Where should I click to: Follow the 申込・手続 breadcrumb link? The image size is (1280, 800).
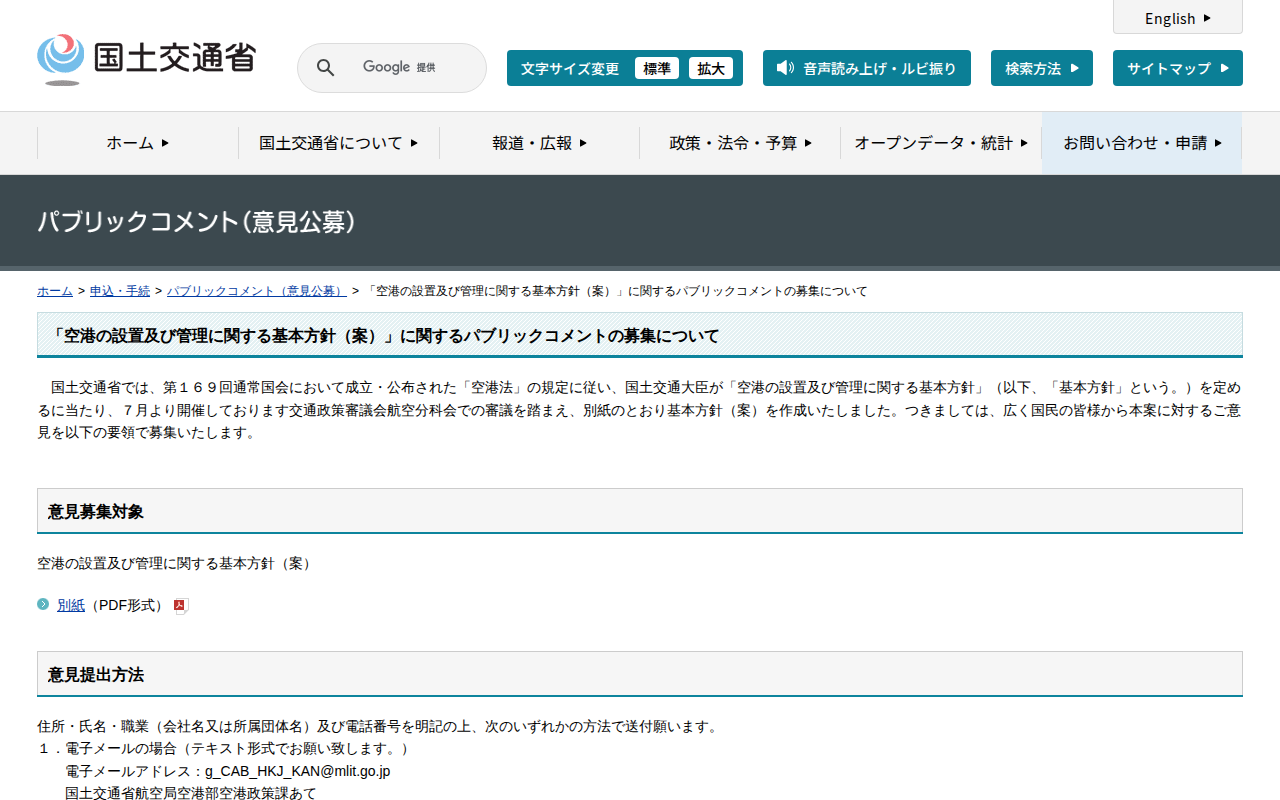click(120, 291)
